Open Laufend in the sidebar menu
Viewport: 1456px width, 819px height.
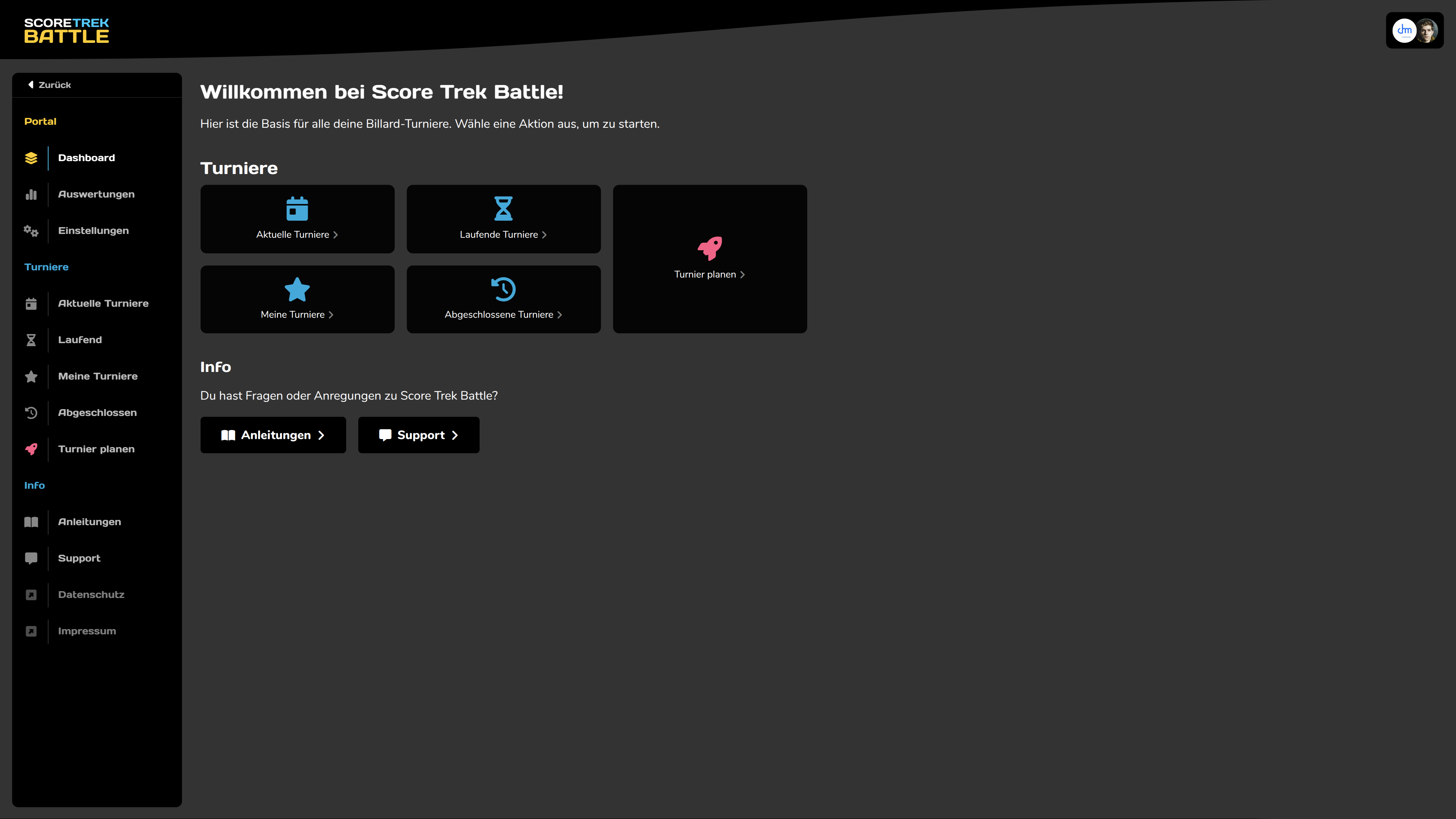coord(80,340)
